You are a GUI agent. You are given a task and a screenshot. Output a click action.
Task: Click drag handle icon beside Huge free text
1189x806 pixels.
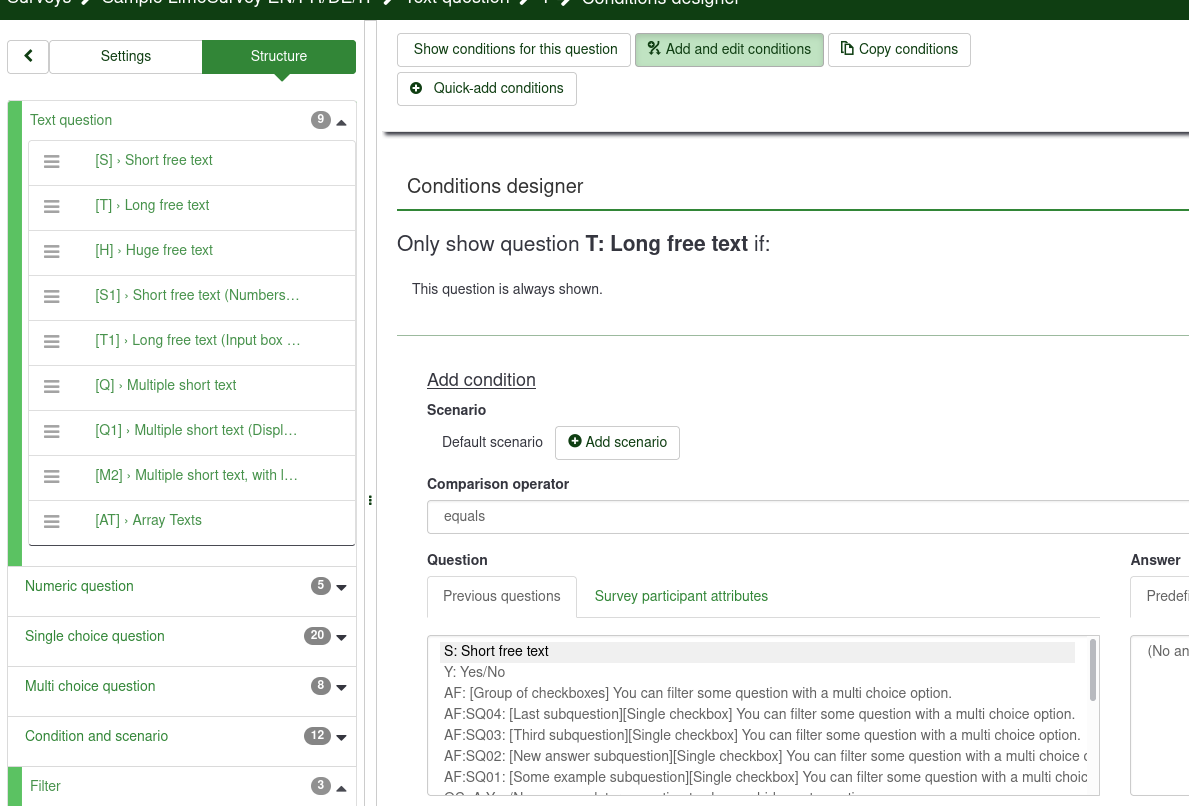[x=52, y=251]
